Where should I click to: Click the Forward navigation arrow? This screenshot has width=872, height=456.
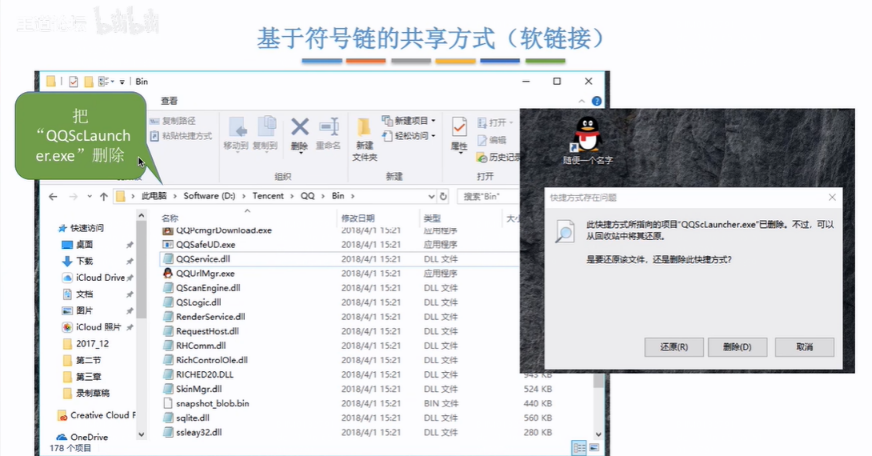(x=73, y=196)
